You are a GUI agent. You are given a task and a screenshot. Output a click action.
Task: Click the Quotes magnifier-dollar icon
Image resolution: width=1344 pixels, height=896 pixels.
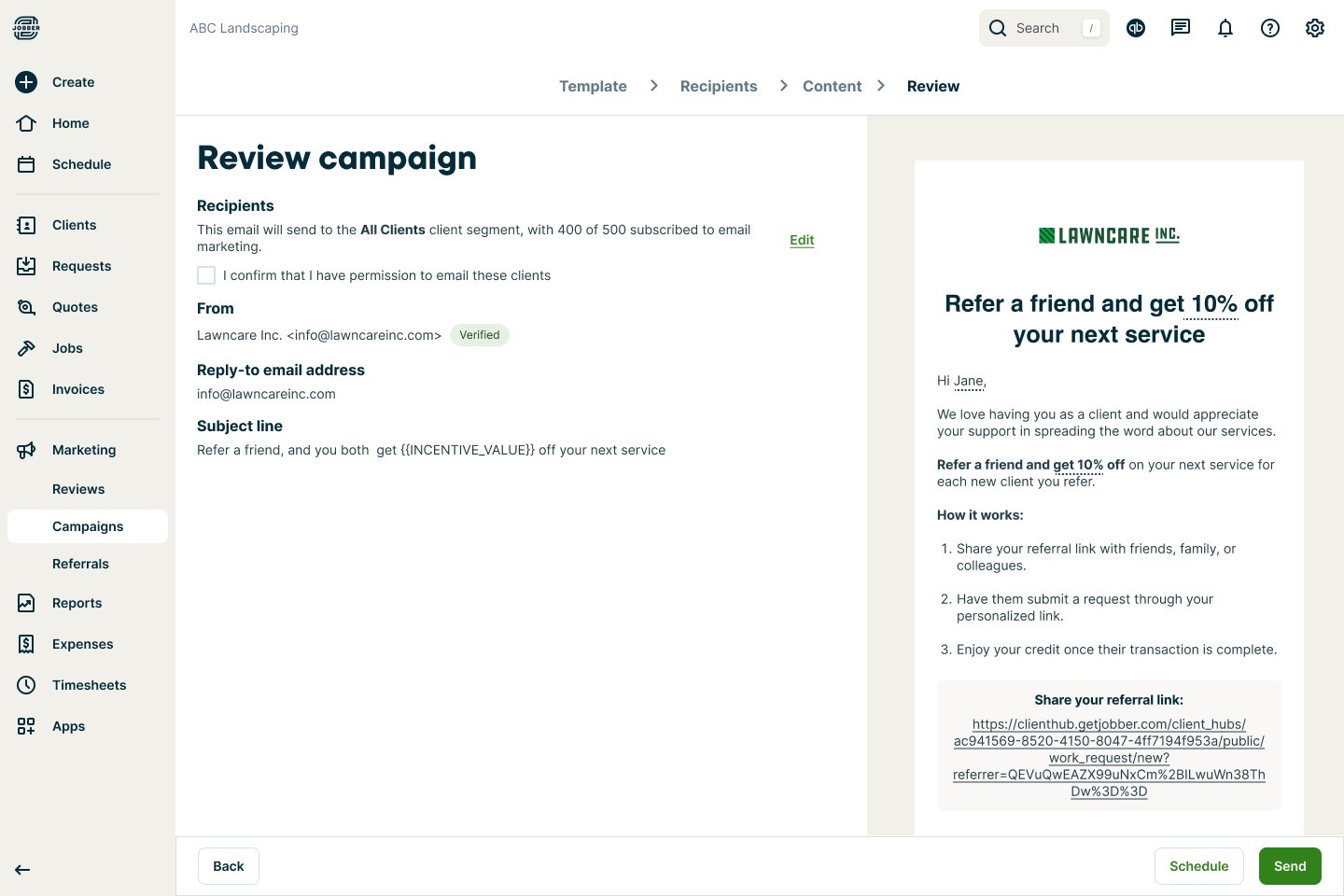[25, 307]
